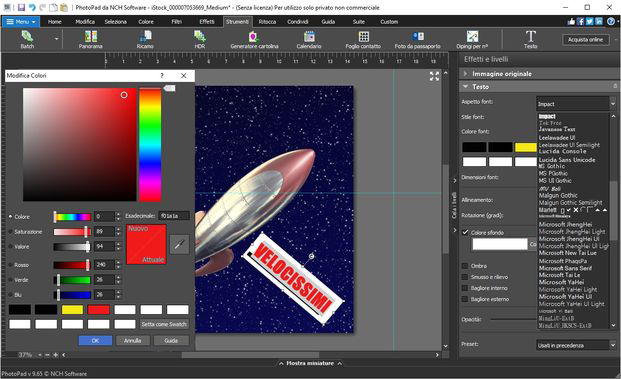The width and height of the screenshot is (621, 379).
Task: Click the undo icon in title bar
Action: click(x=32, y=7)
